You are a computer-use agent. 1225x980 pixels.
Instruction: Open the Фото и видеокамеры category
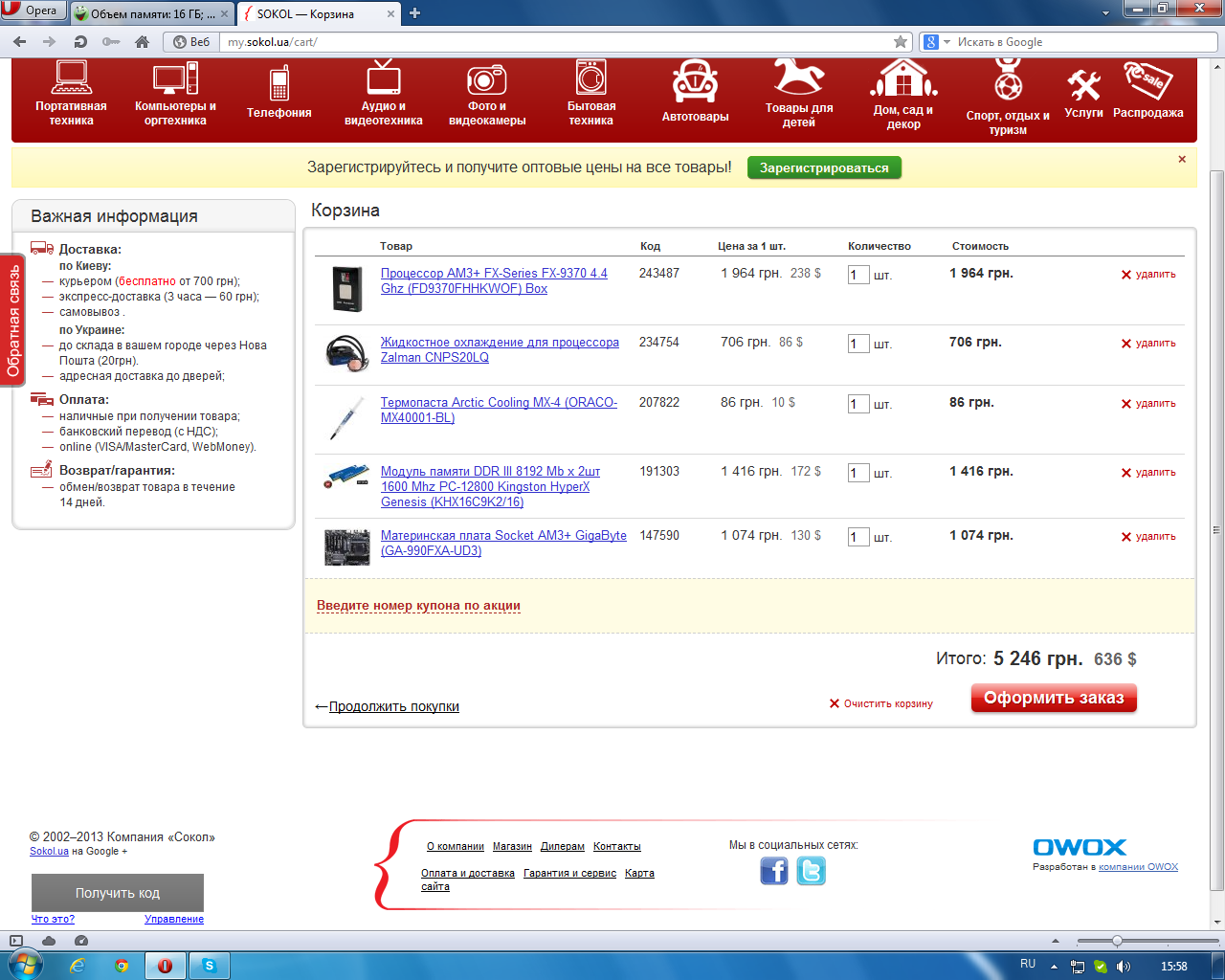pos(487,93)
